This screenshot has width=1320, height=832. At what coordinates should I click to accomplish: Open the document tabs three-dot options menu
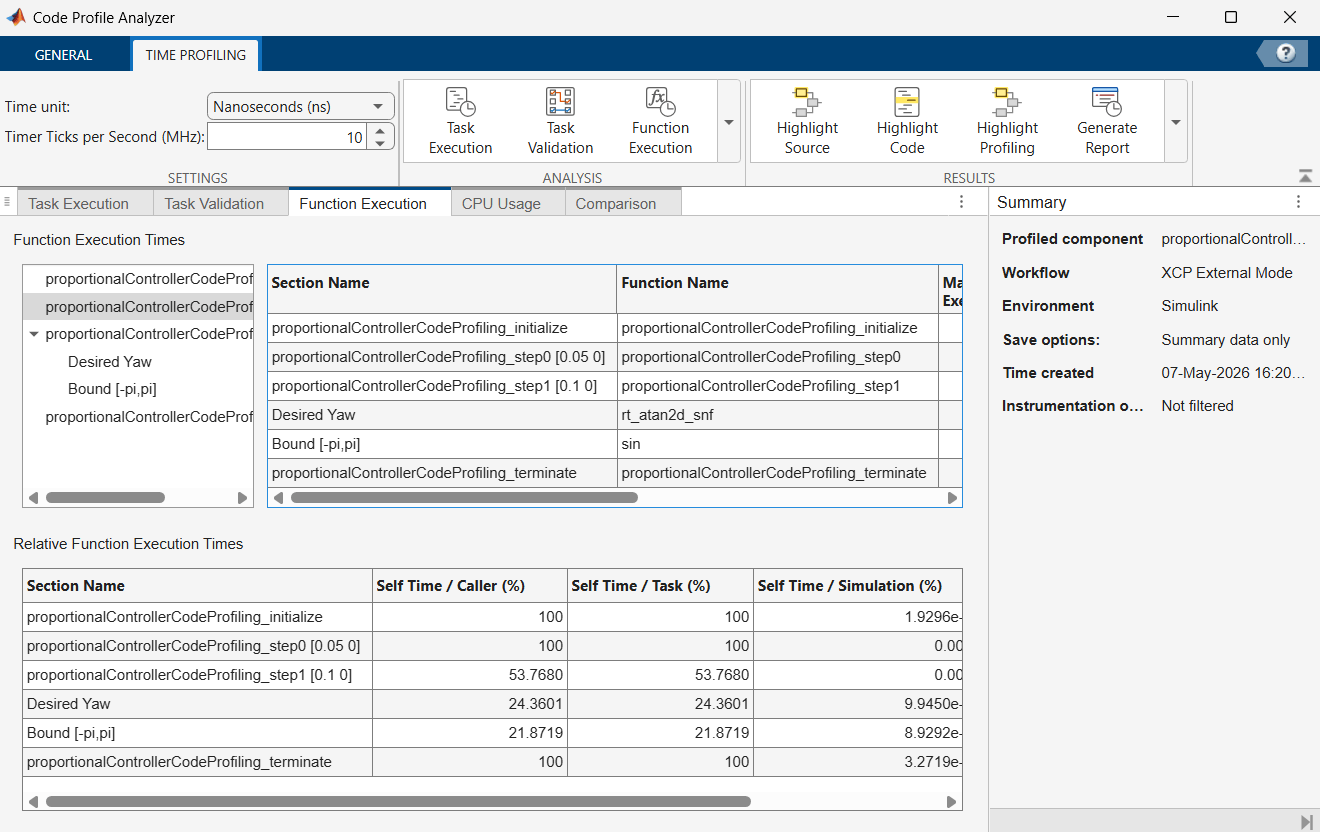point(962,202)
